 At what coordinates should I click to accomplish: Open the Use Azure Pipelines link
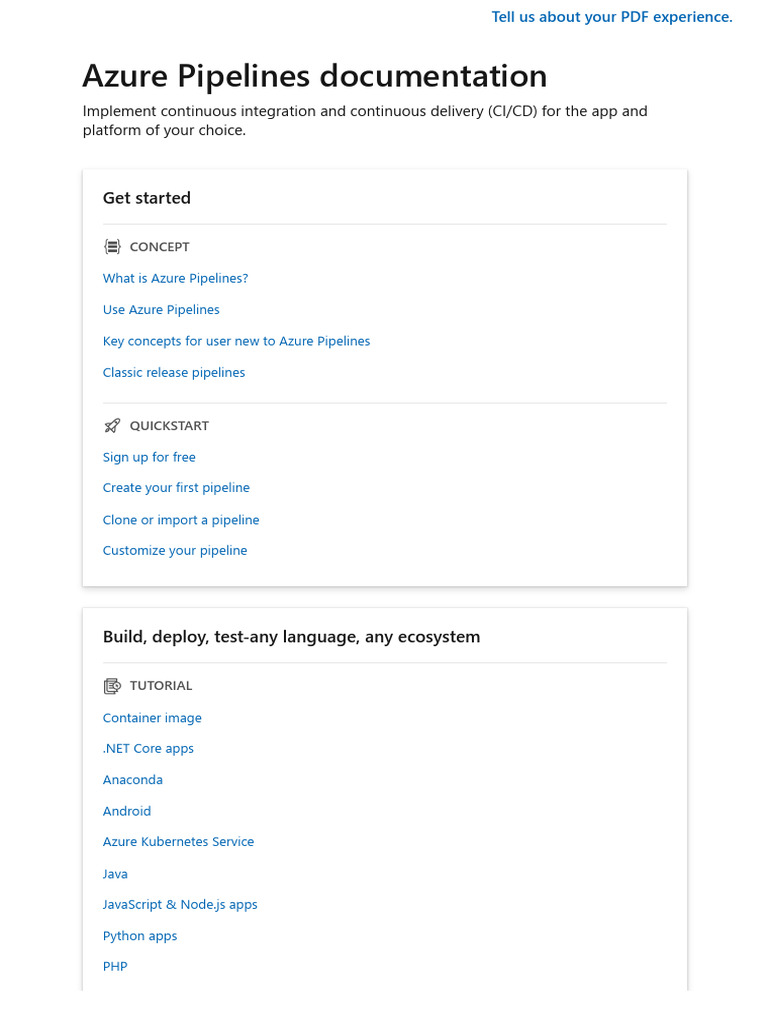coord(161,310)
